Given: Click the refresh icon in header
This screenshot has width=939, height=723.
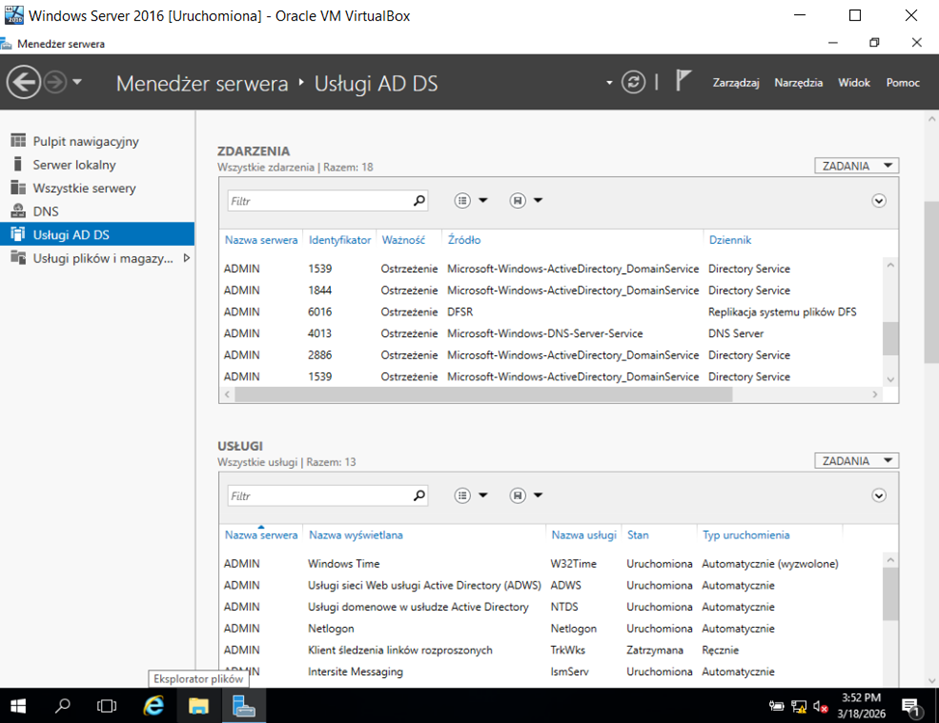Looking at the screenshot, I should click(633, 82).
